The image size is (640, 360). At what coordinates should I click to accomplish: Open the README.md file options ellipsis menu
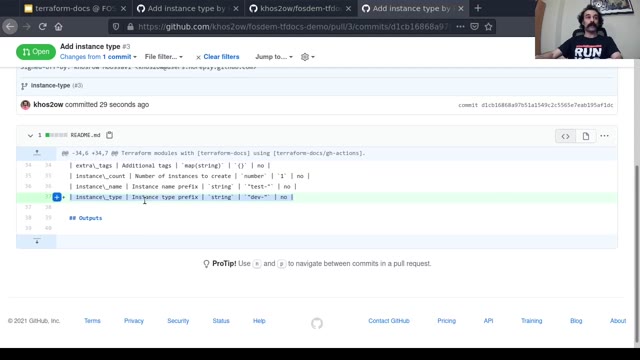(604, 136)
